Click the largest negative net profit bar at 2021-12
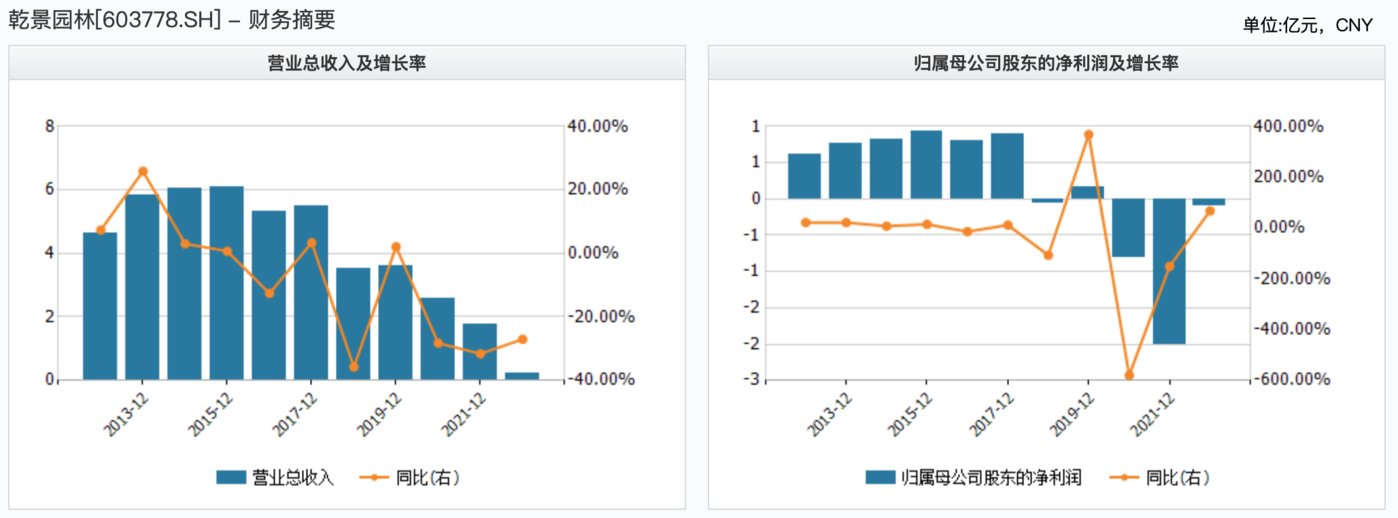 pyautogui.click(x=1170, y=271)
